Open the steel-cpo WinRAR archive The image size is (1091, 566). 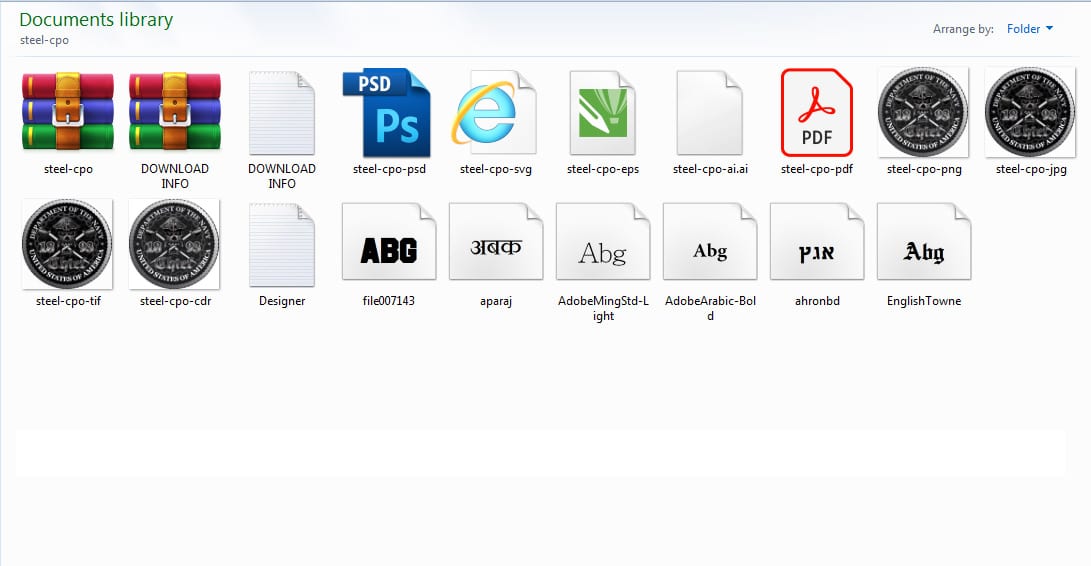tap(67, 112)
